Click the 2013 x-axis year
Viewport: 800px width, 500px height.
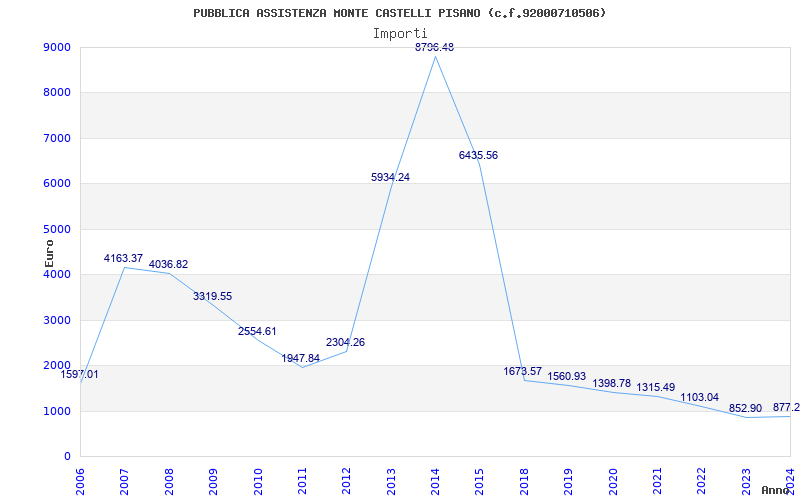pyautogui.click(x=391, y=482)
